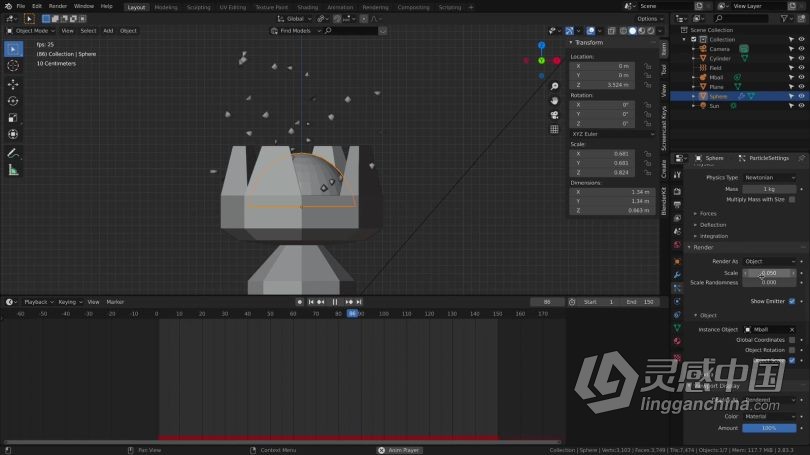Expand the Integration subpanel
The width and height of the screenshot is (810, 455).
711,236
